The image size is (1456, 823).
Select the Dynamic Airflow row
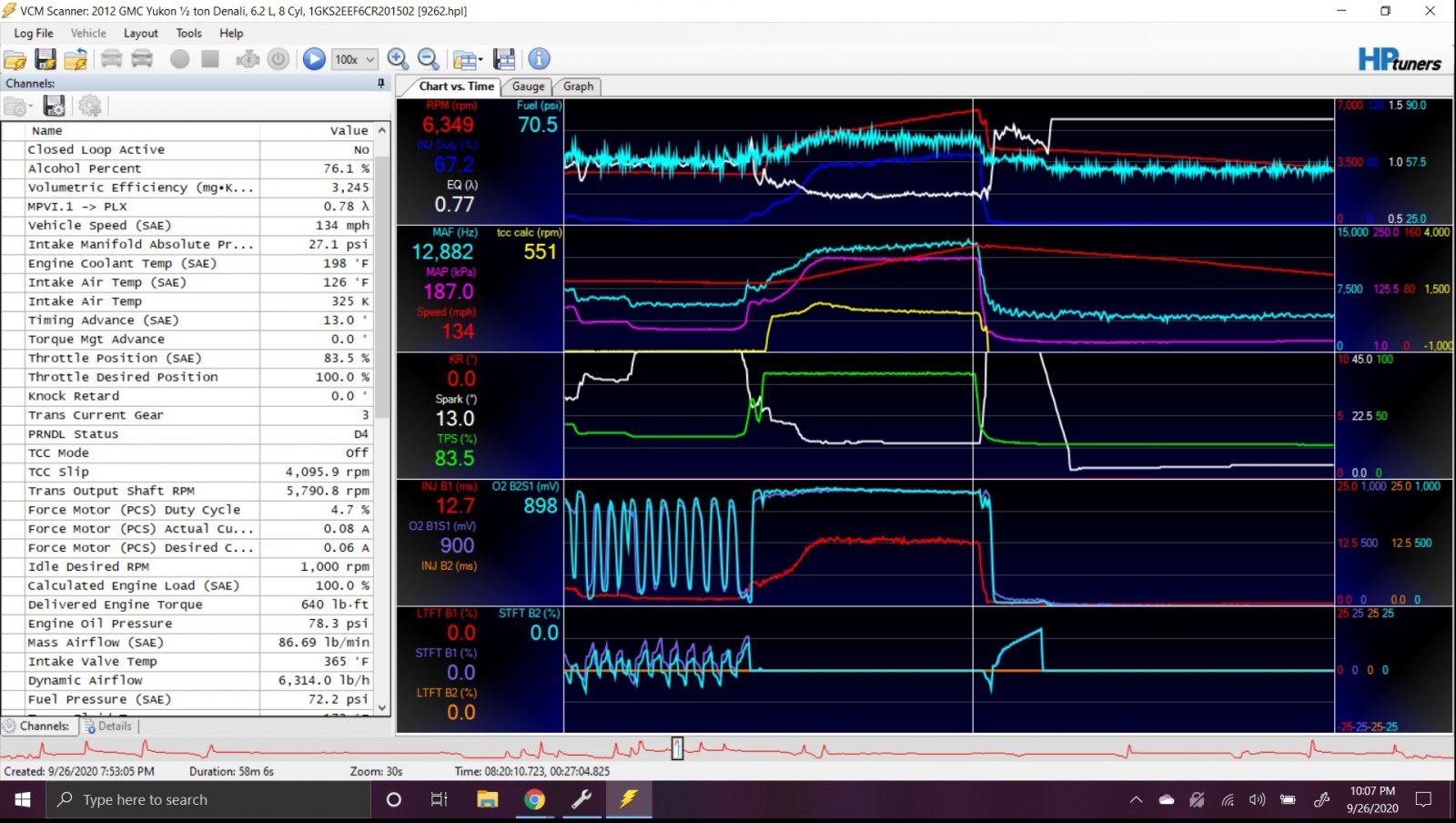coord(187,680)
